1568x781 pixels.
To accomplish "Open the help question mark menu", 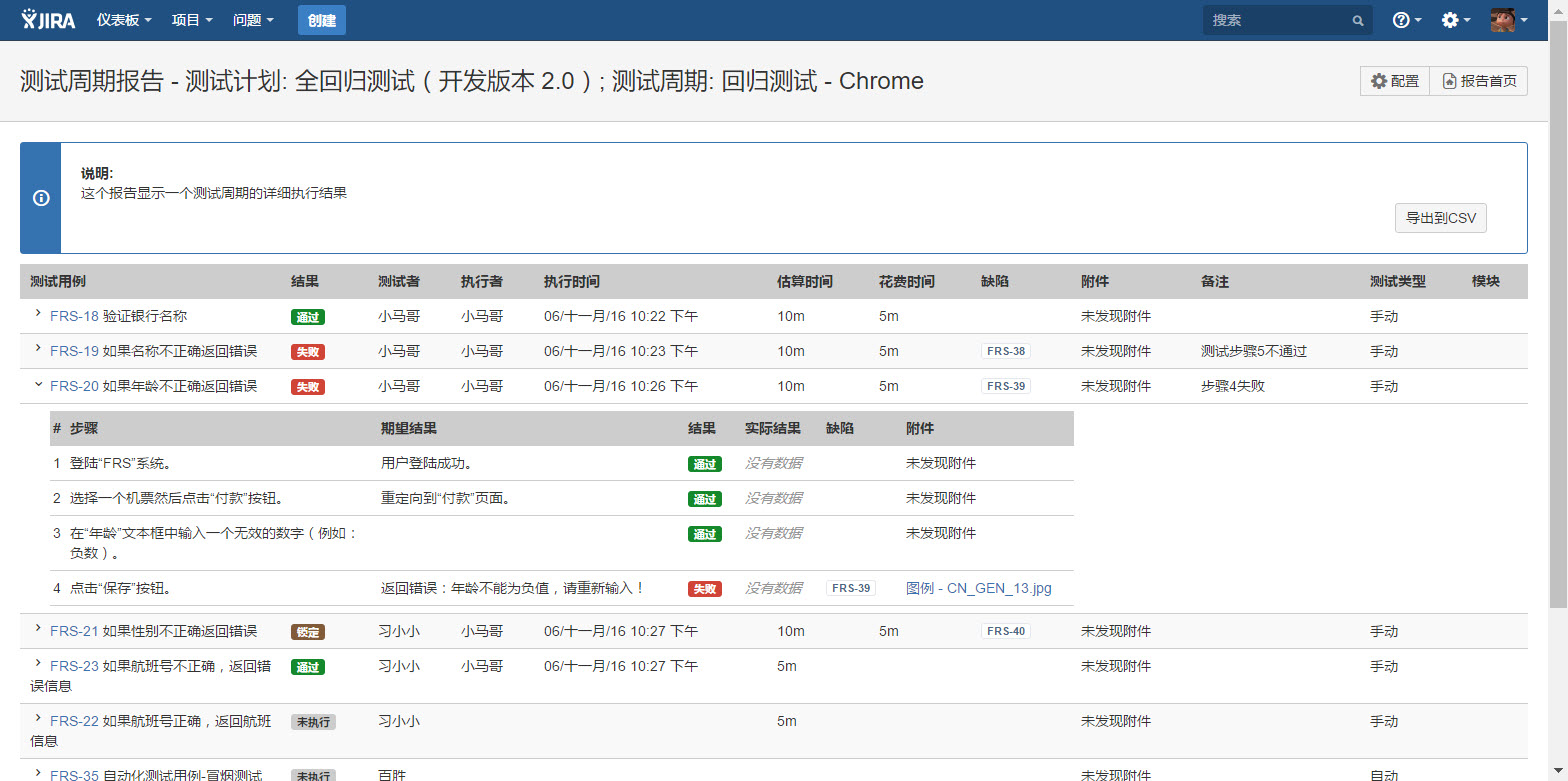I will (1407, 20).
